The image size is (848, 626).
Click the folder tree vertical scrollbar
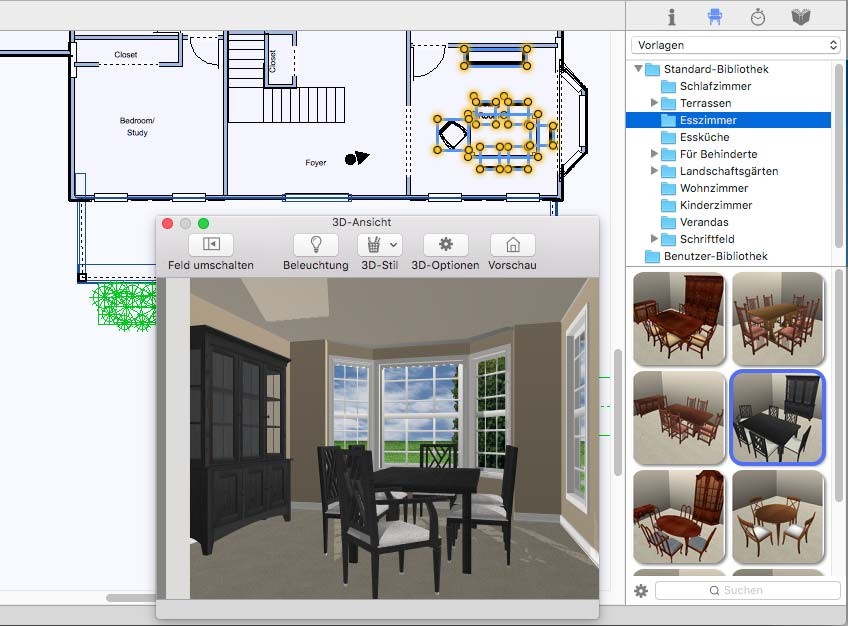tap(839, 155)
